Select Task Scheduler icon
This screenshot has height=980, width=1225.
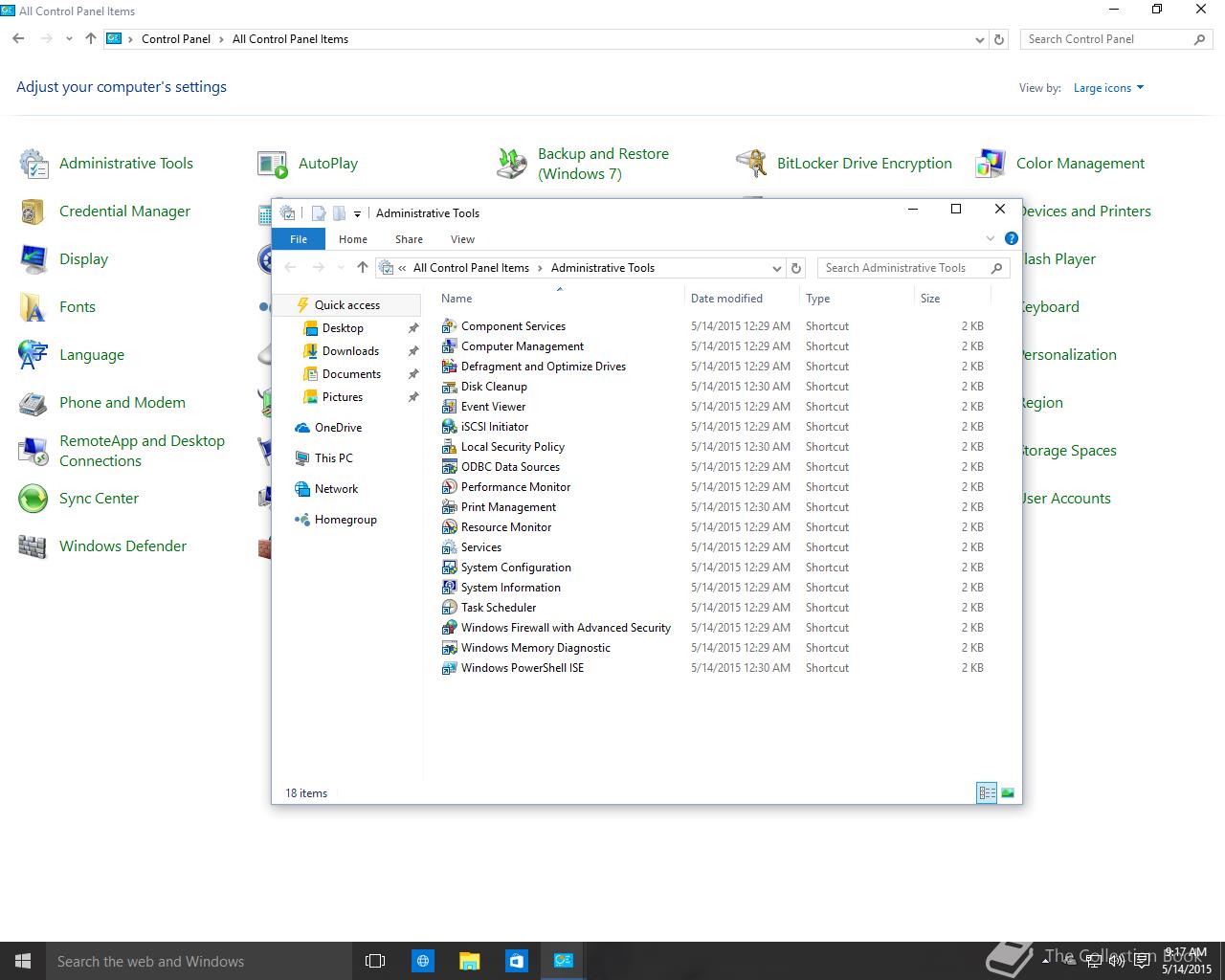point(449,608)
